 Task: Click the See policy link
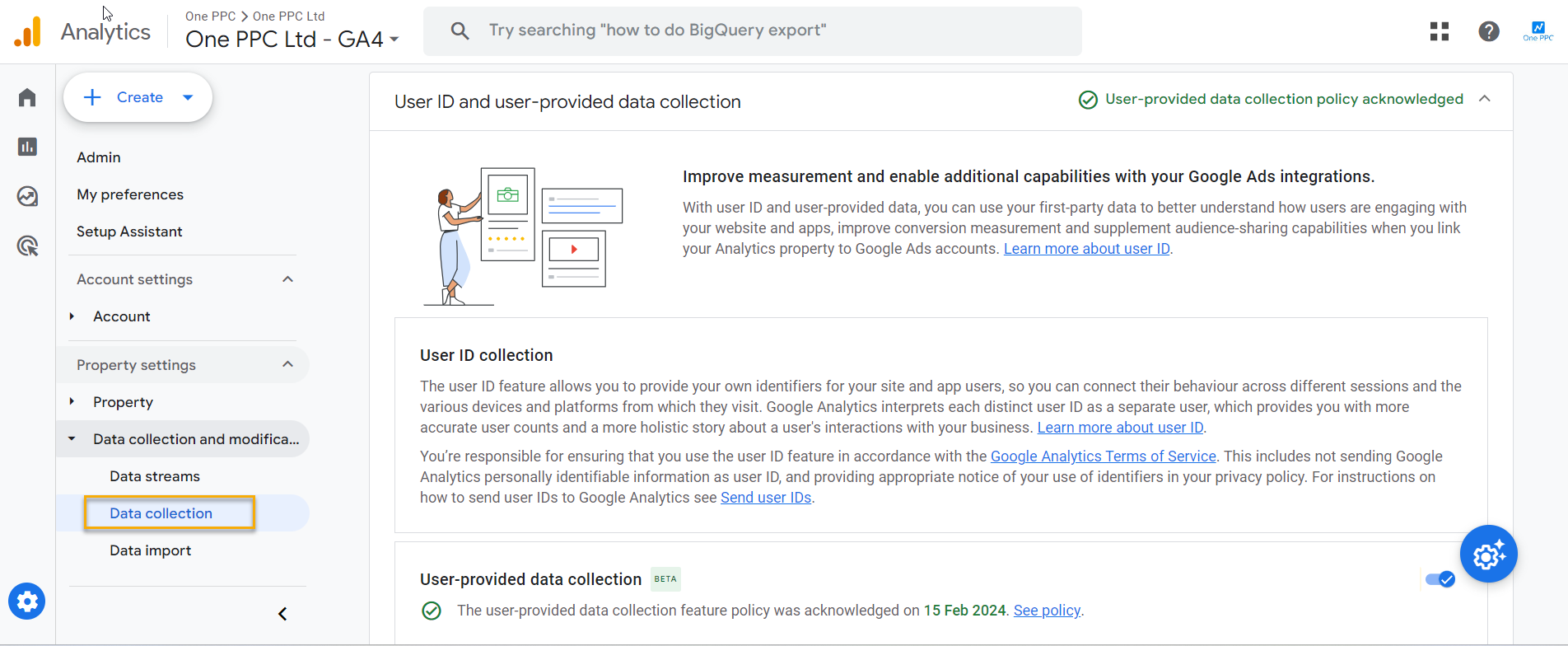pyautogui.click(x=1047, y=611)
